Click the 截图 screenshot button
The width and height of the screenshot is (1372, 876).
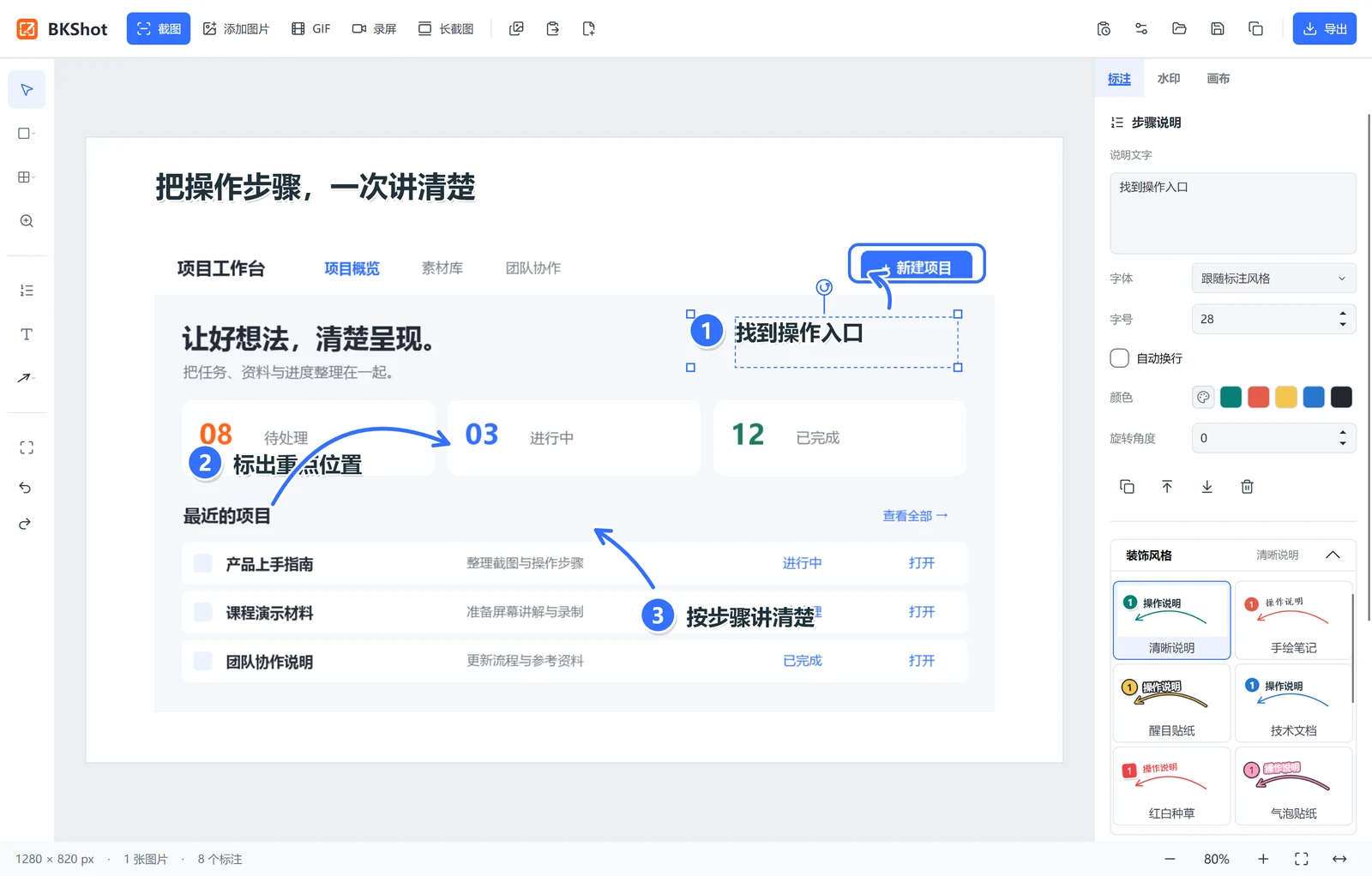pos(159,28)
